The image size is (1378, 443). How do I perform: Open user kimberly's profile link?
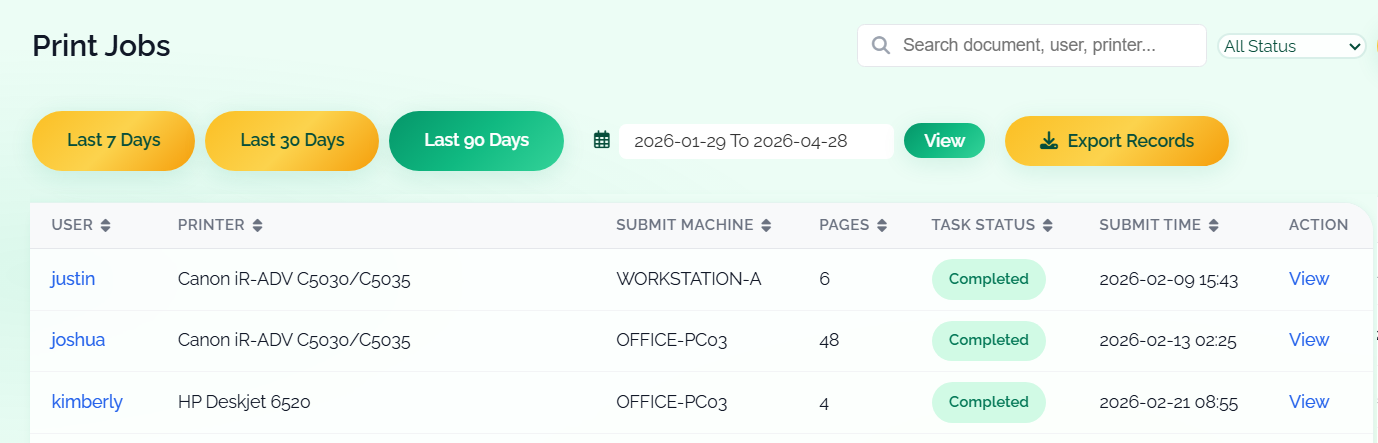[x=87, y=402]
